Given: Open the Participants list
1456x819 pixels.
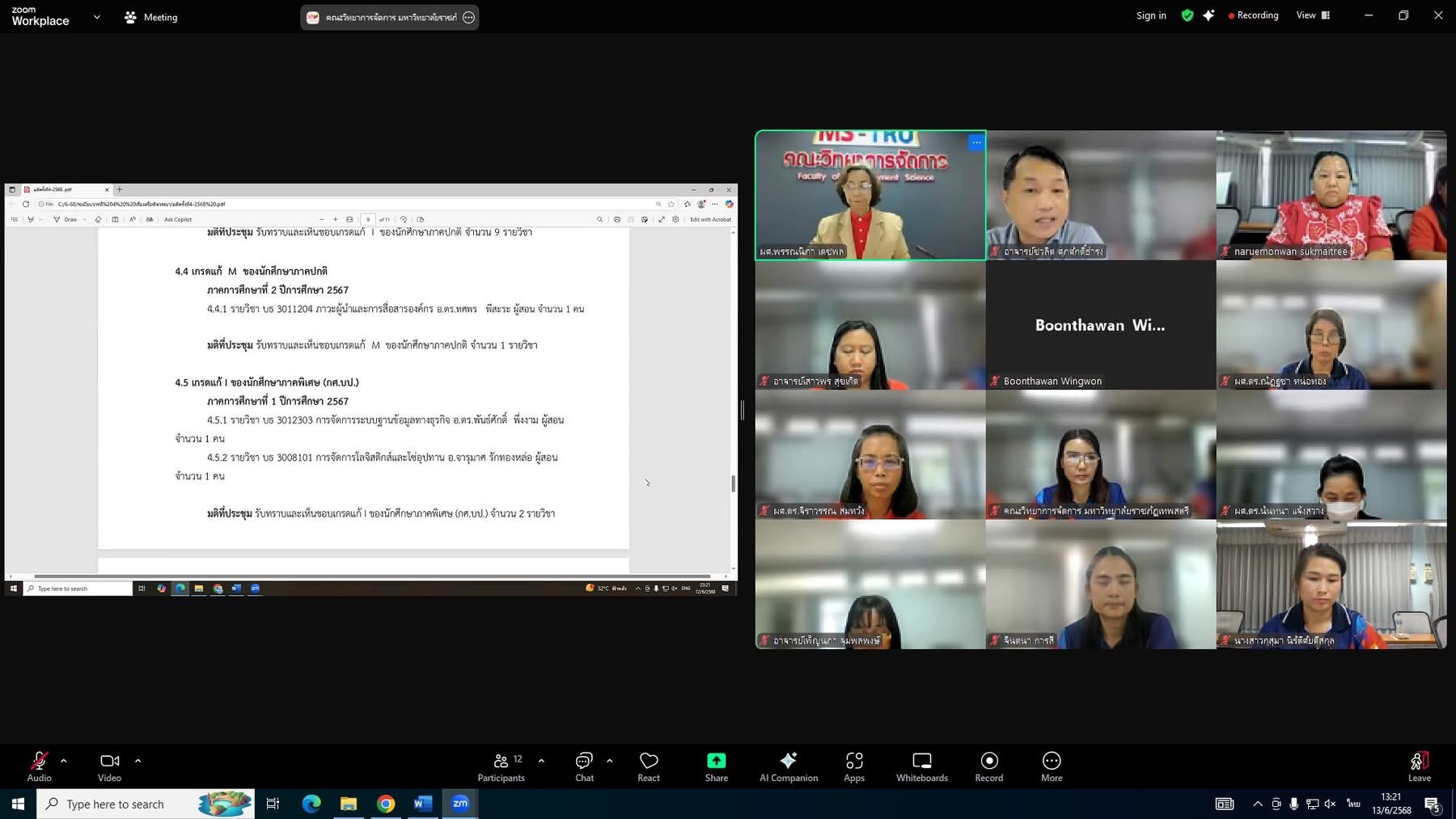Looking at the screenshot, I should click(502, 766).
